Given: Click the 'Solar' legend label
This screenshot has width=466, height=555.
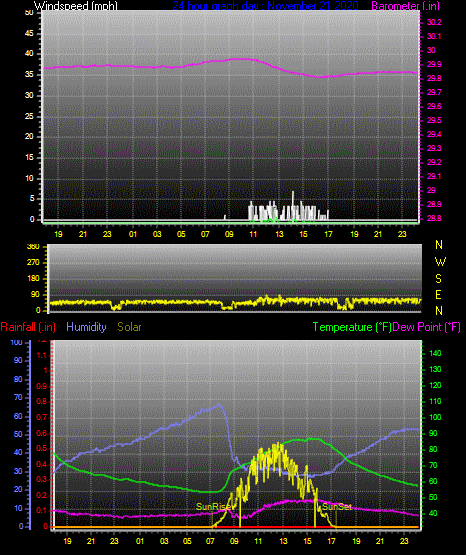Looking at the screenshot, I should (x=129, y=327).
